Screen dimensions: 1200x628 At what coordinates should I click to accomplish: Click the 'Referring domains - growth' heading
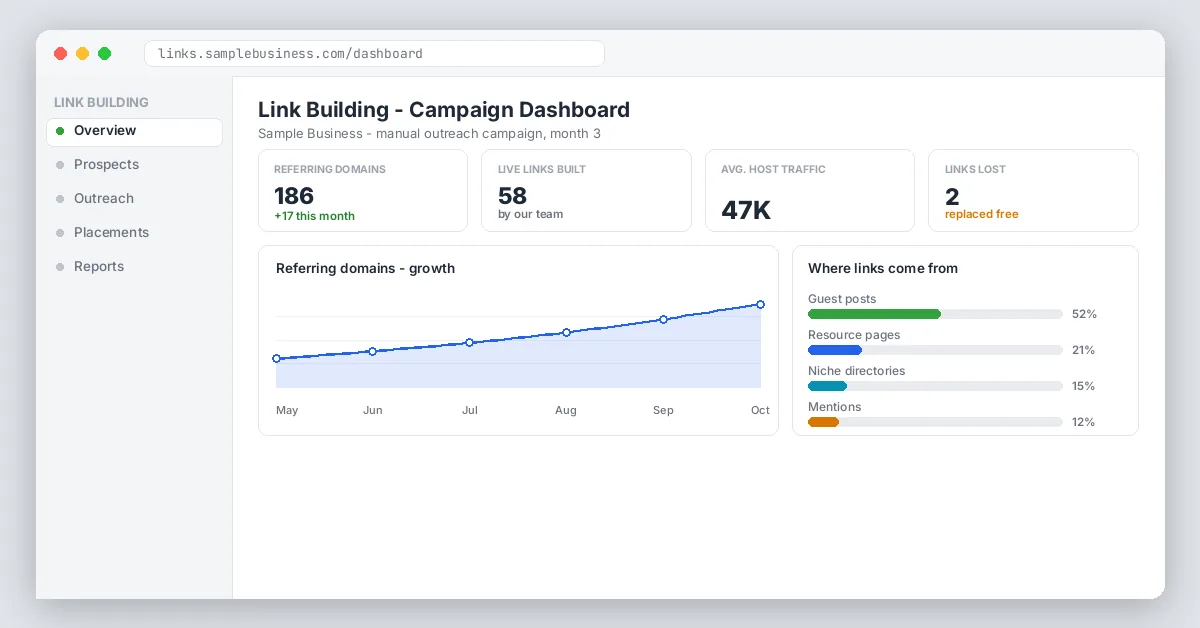pos(365,268)
